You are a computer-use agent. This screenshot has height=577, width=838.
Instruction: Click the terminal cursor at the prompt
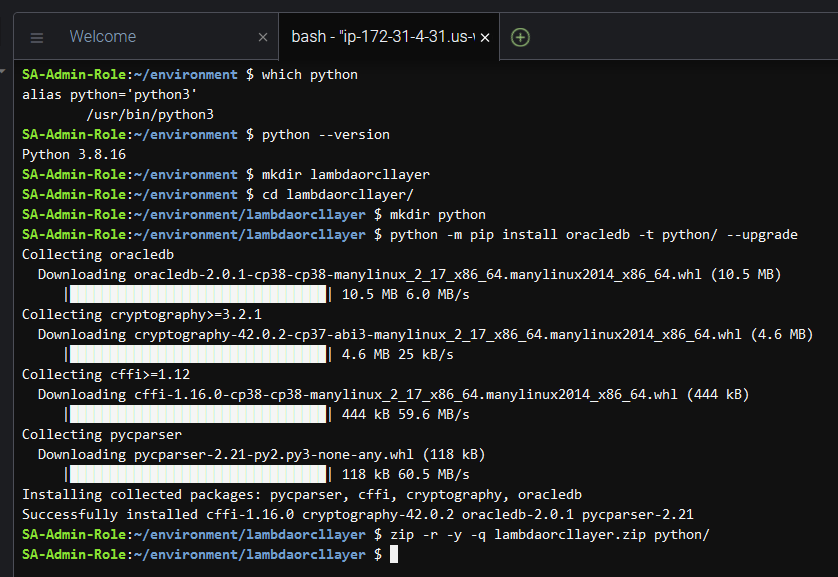click(x=394, y=554)
